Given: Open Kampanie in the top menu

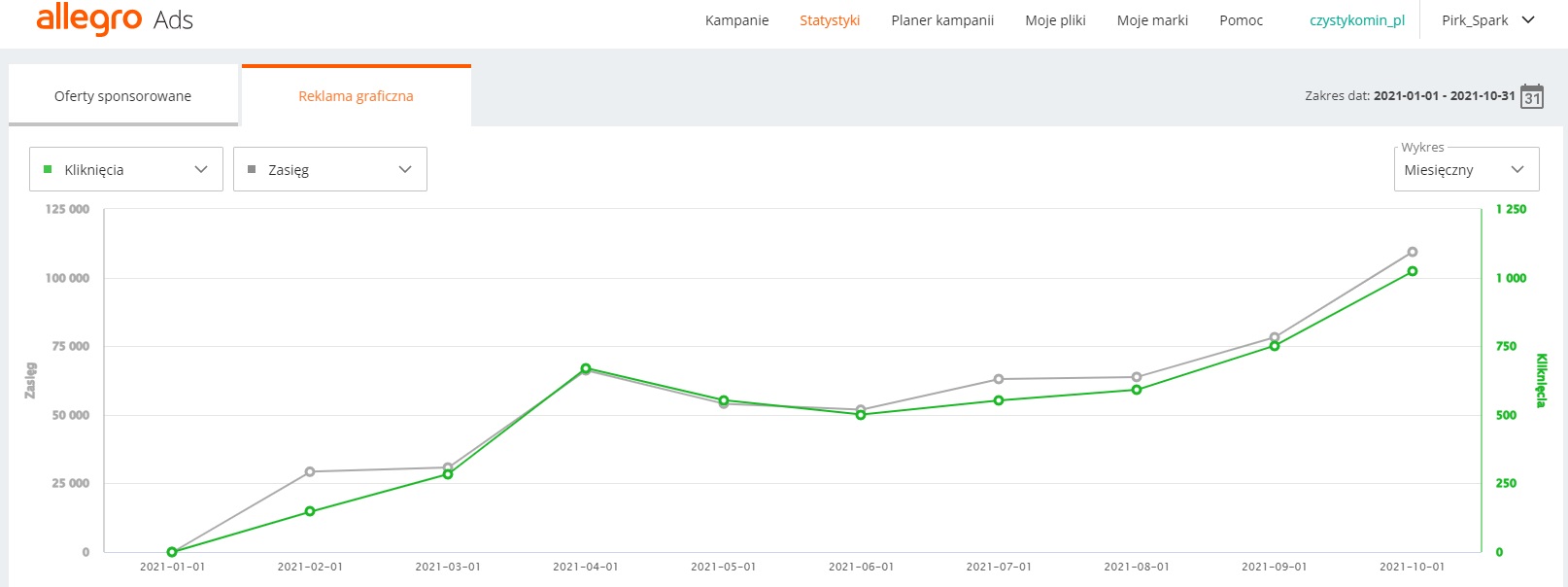Looking at the screenshot, I should click(737, 20).
